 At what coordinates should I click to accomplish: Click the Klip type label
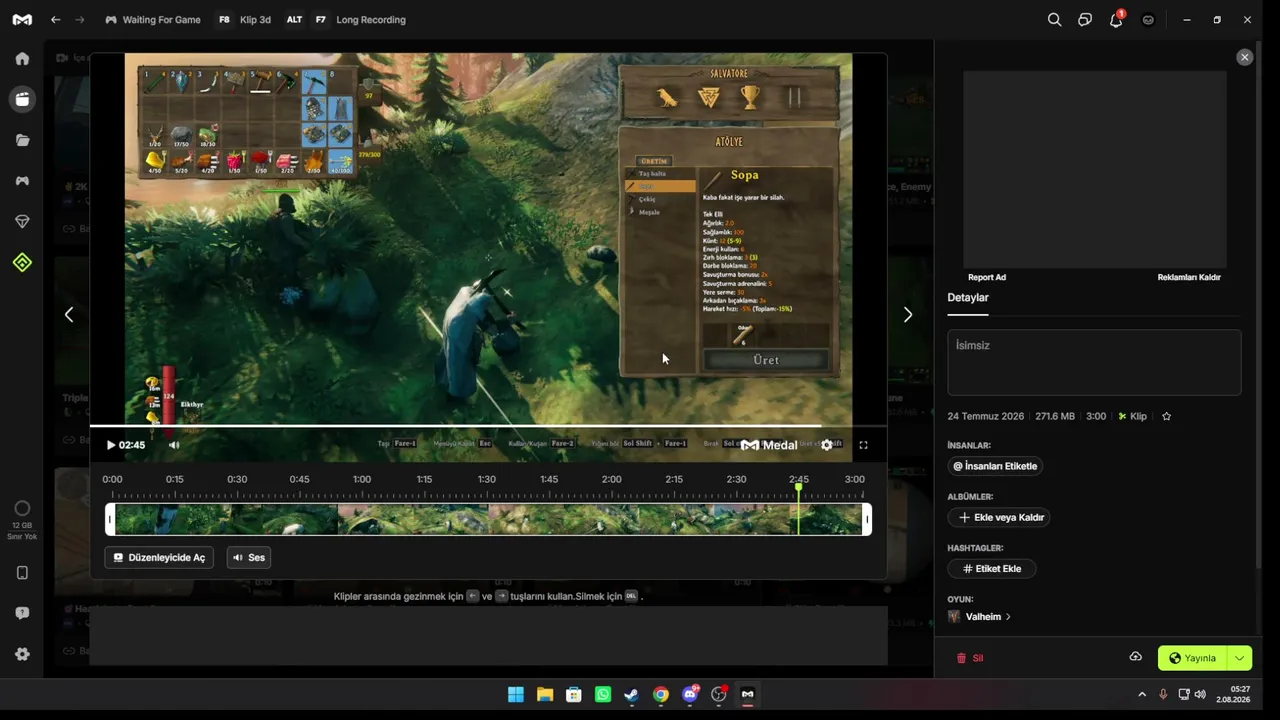point(1133,416)
